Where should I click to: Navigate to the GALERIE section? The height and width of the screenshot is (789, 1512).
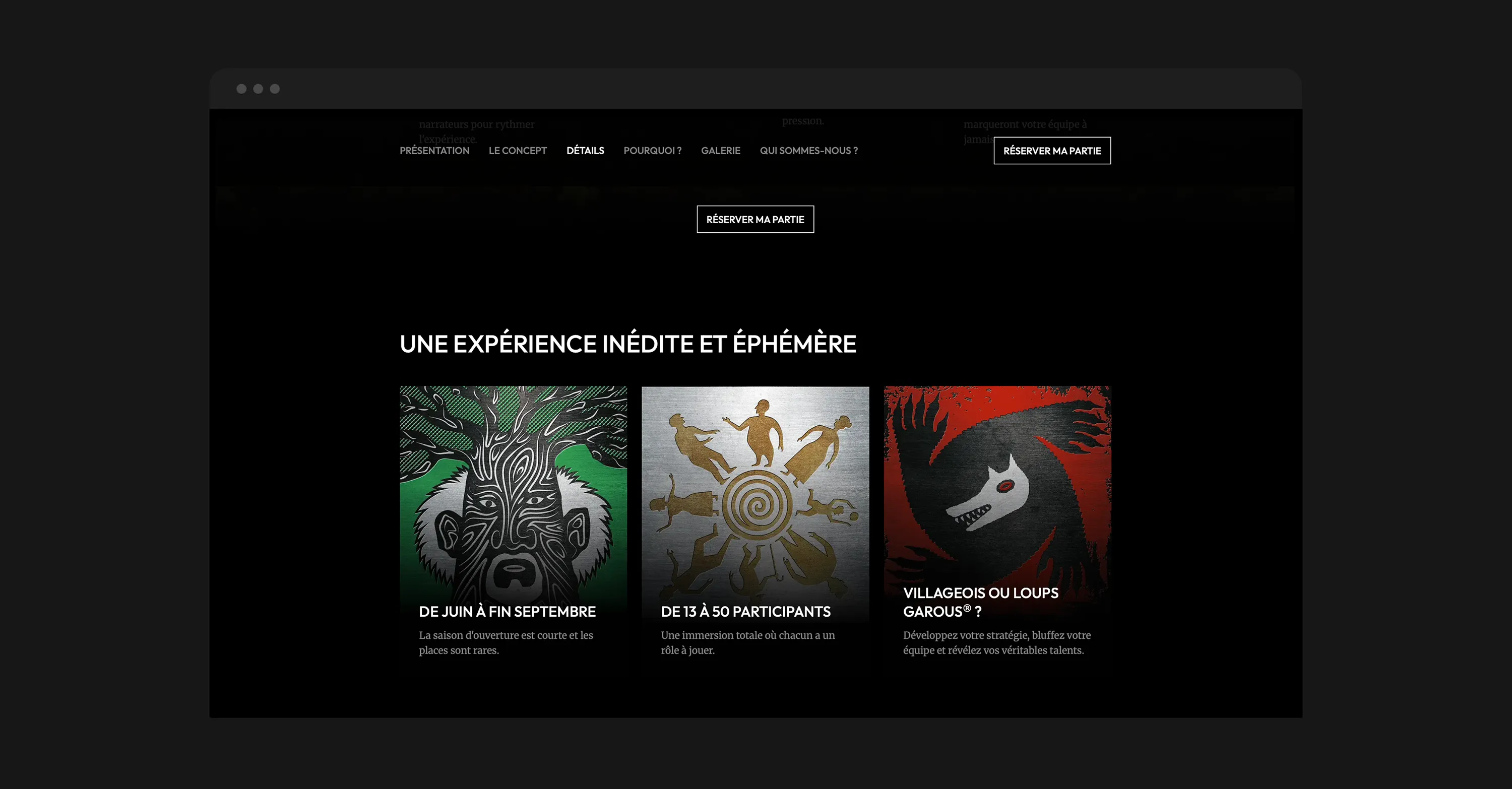[x=721, y=151]
